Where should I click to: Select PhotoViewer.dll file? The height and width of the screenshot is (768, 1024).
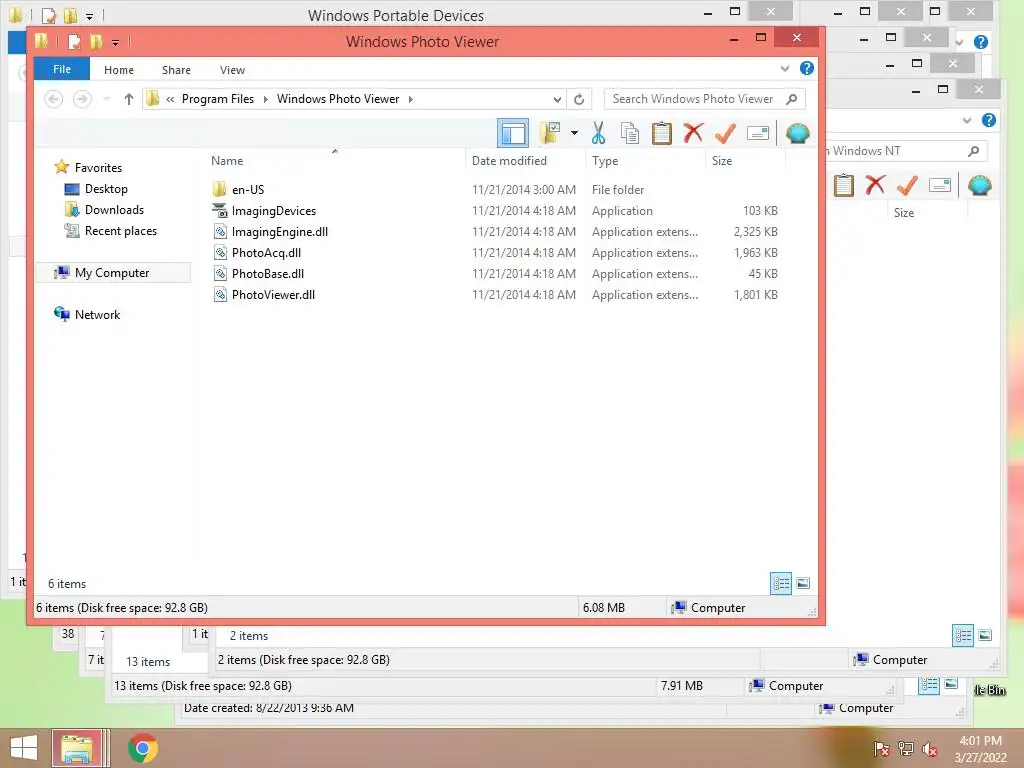273,294
